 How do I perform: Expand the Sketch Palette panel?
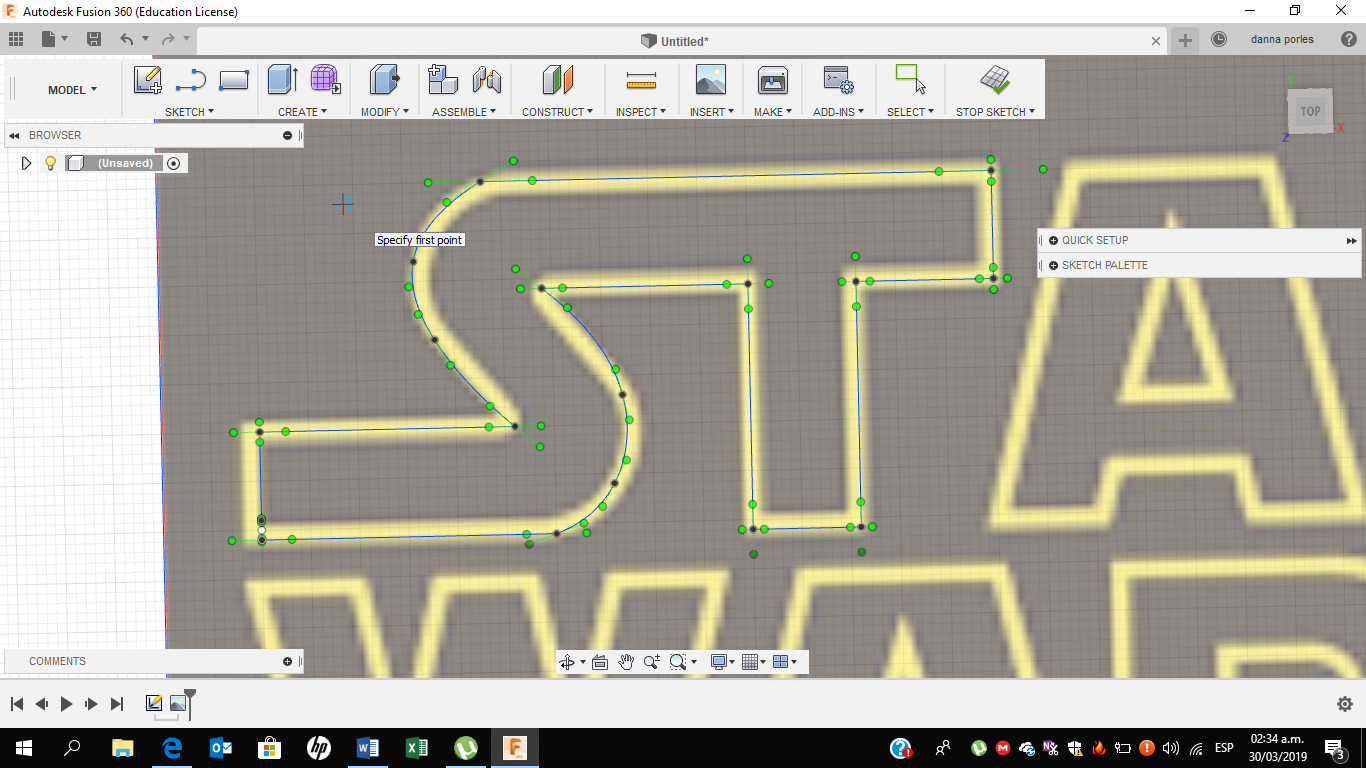[x=1053, y=265]
